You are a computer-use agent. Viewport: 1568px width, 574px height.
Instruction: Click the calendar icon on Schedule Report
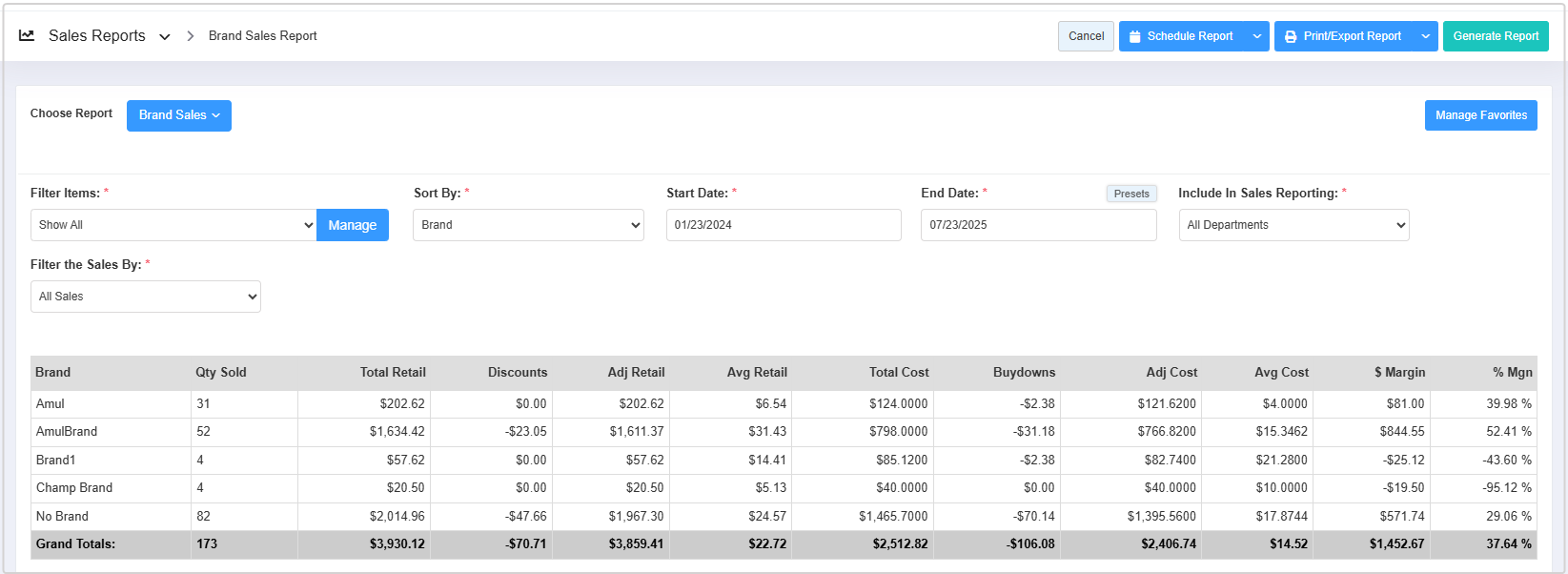[1134, 37]
